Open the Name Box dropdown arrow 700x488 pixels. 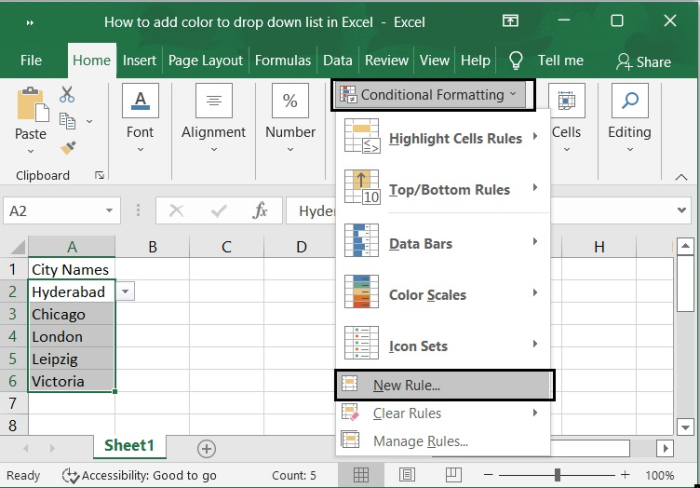109,211
